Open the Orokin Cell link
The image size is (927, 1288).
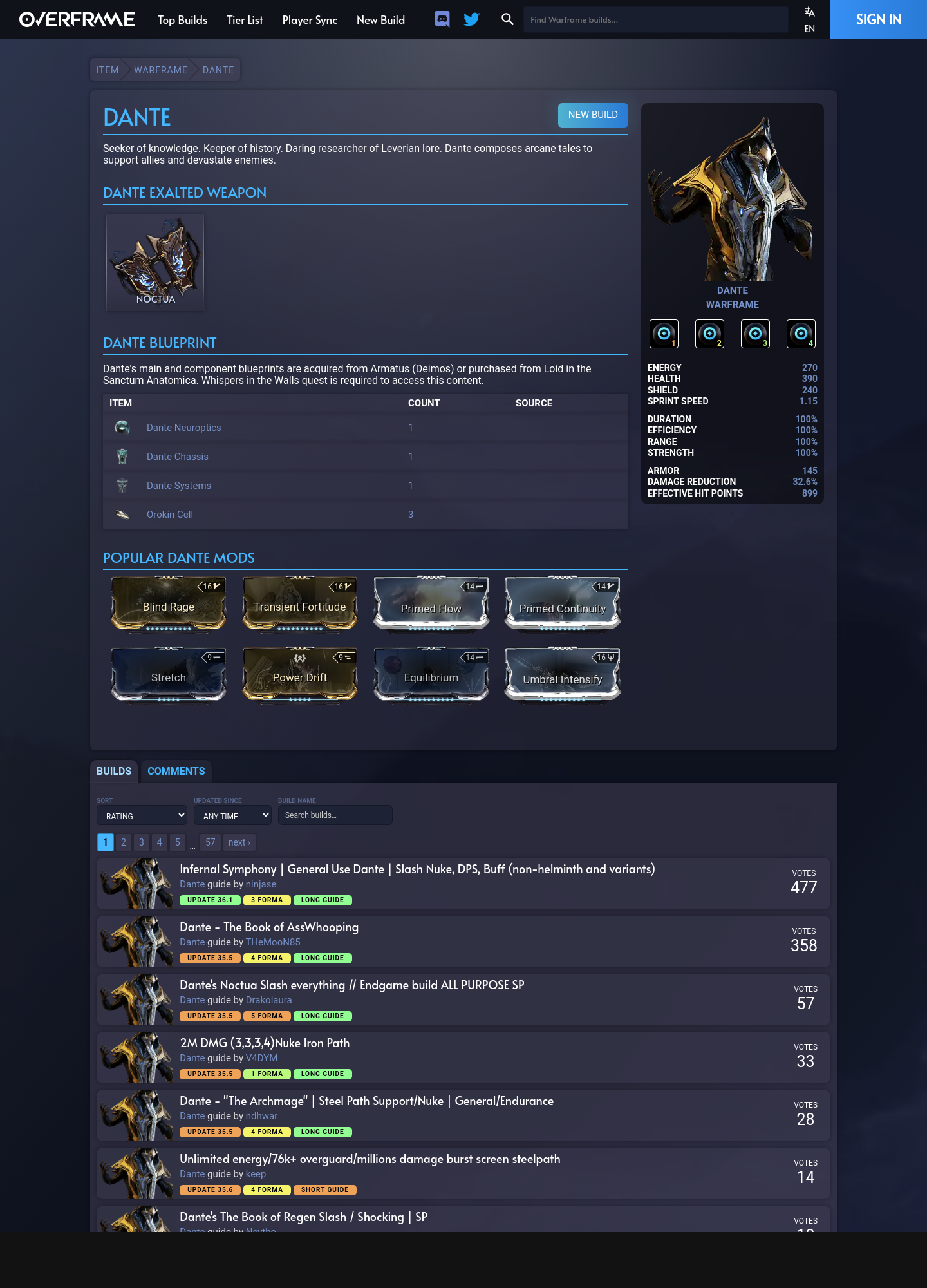(x=170, y=515)
